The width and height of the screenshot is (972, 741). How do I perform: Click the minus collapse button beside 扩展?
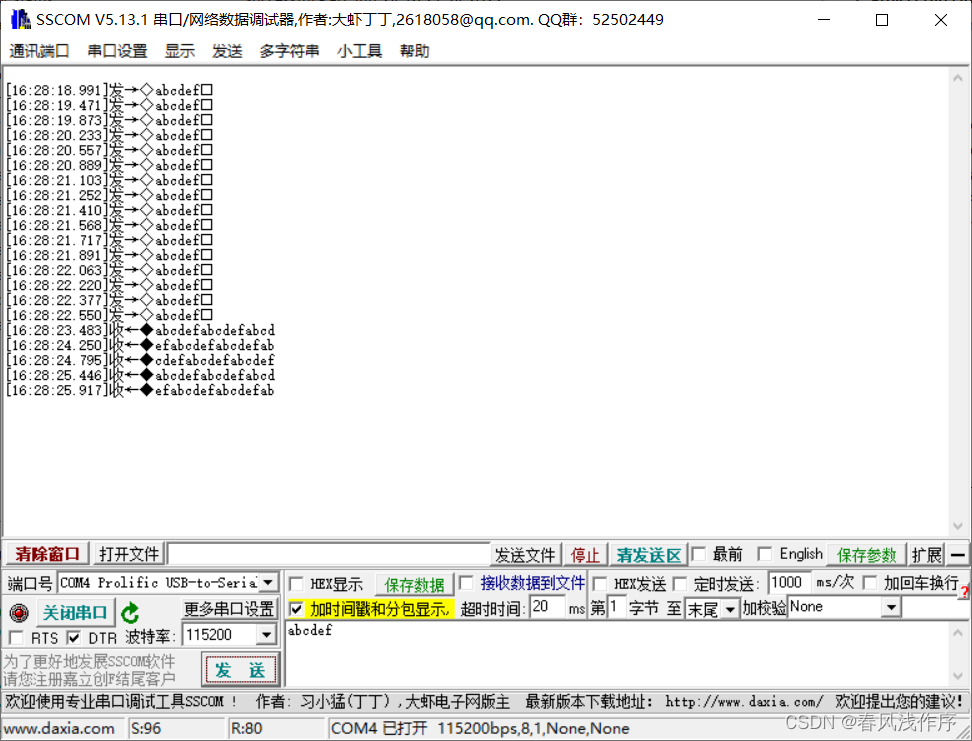coord(958,555)
